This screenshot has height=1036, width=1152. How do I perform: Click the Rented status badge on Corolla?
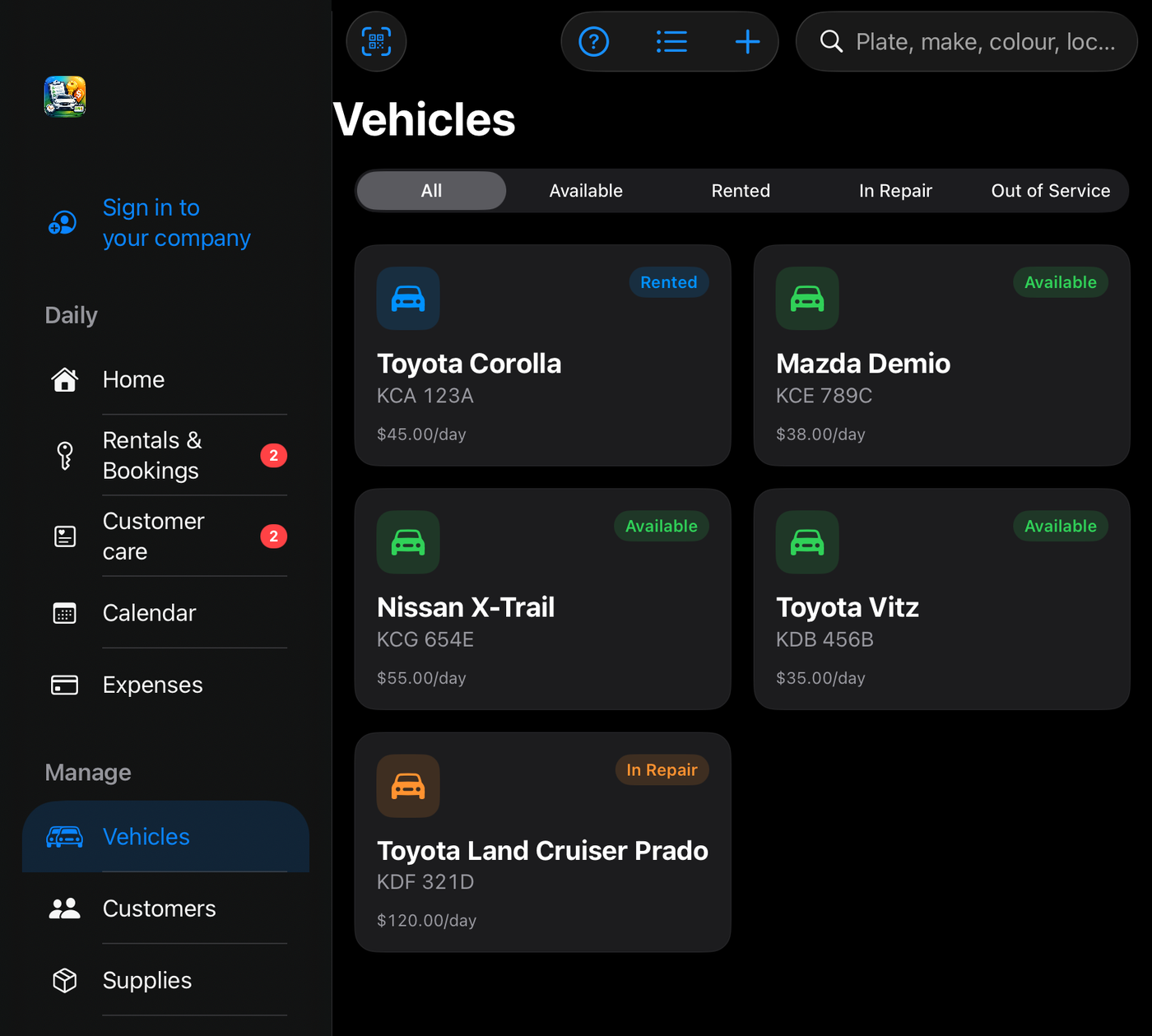tap(669, 282)
